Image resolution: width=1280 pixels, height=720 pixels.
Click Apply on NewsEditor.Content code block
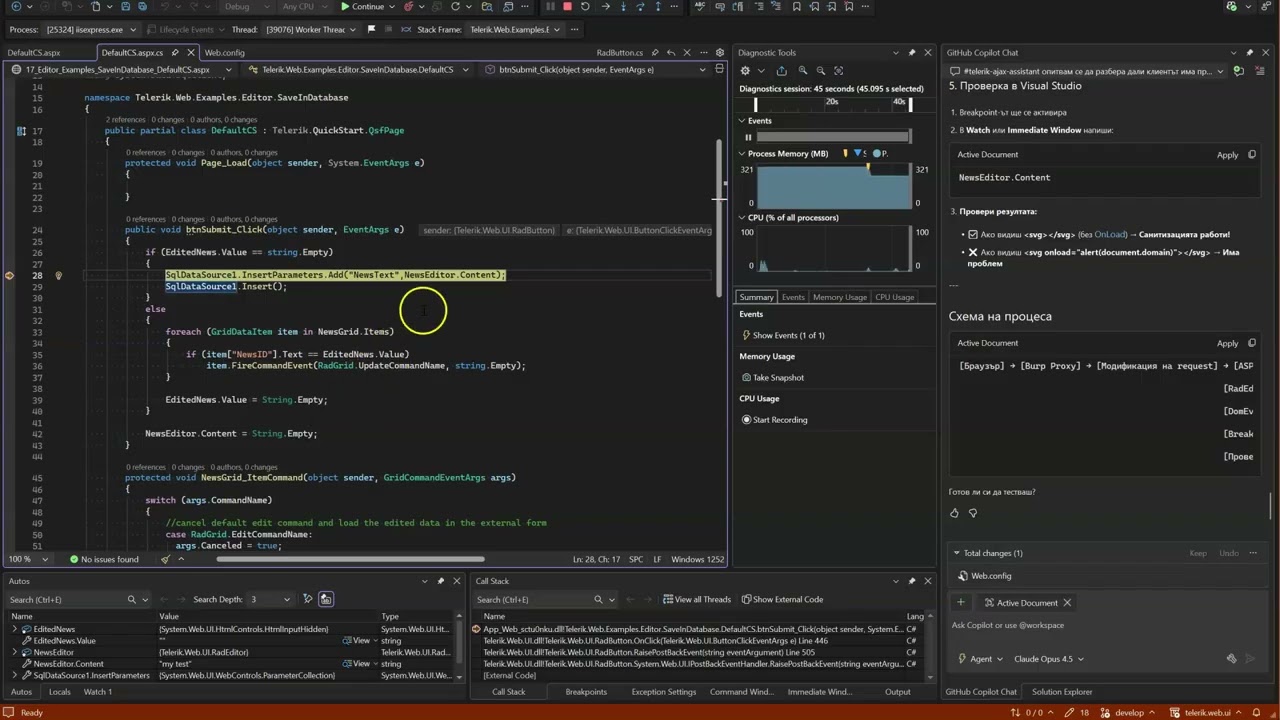(x=1227, y=155)
